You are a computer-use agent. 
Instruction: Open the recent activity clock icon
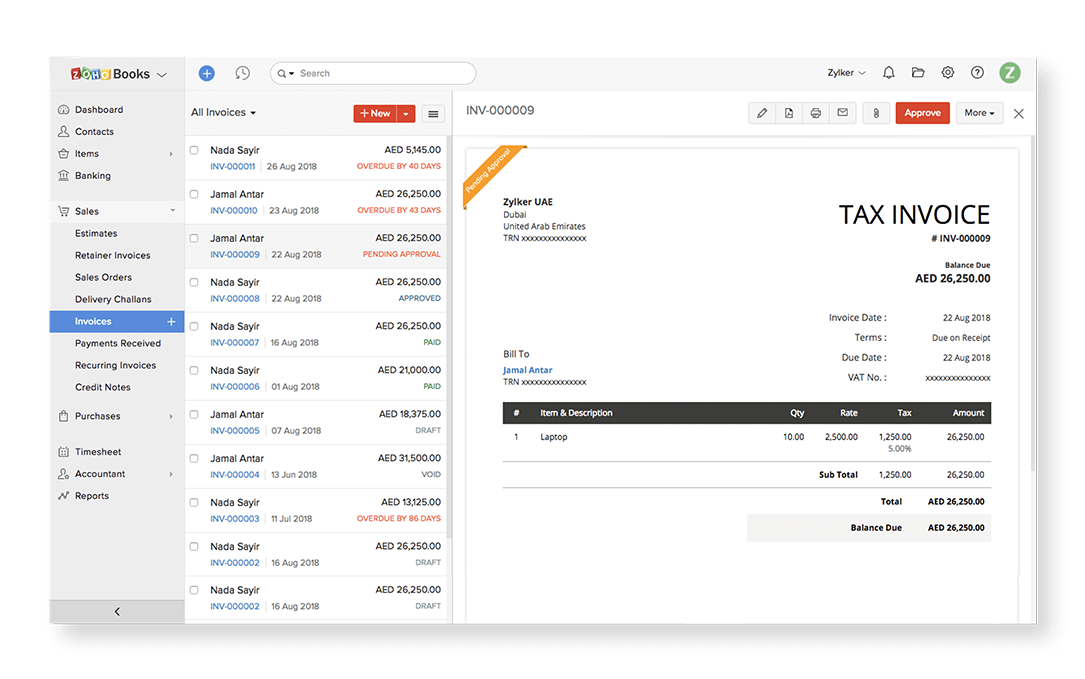point(242,73)
